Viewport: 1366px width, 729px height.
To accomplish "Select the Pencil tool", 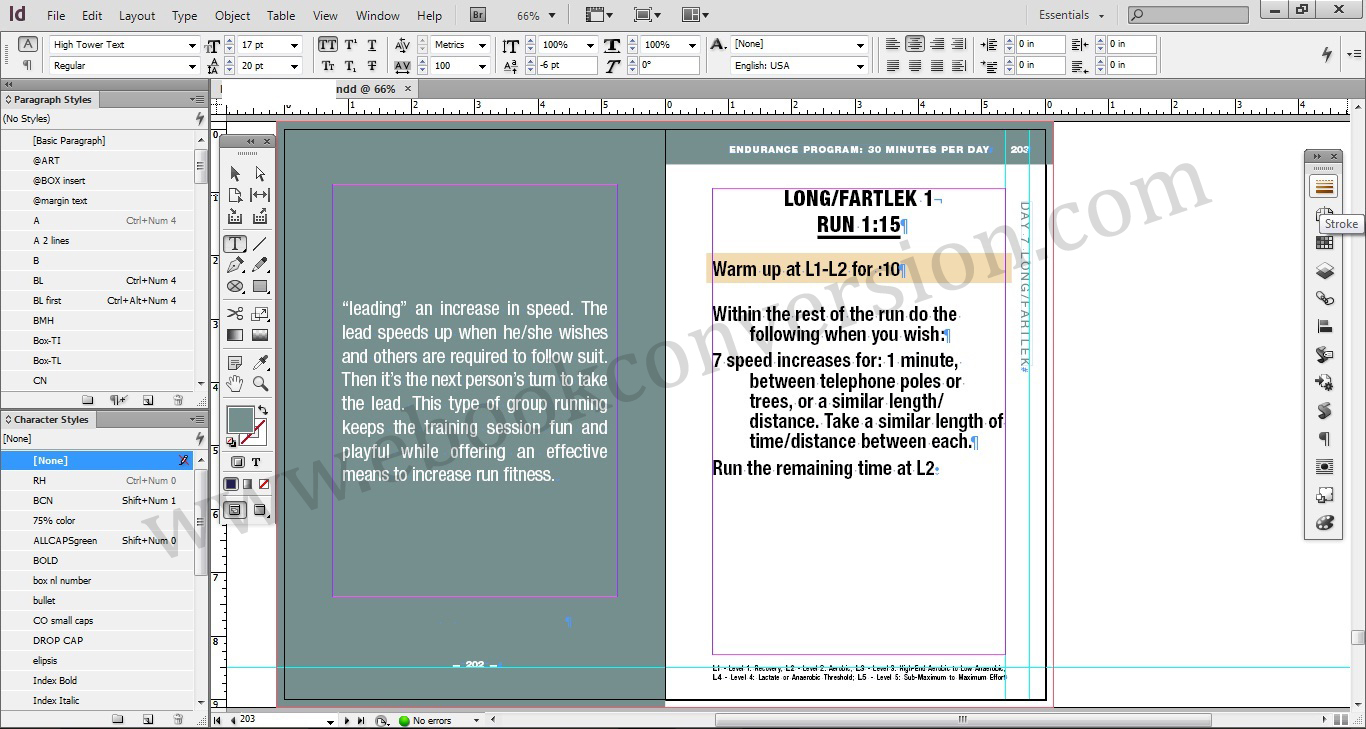I will point(260,265).
